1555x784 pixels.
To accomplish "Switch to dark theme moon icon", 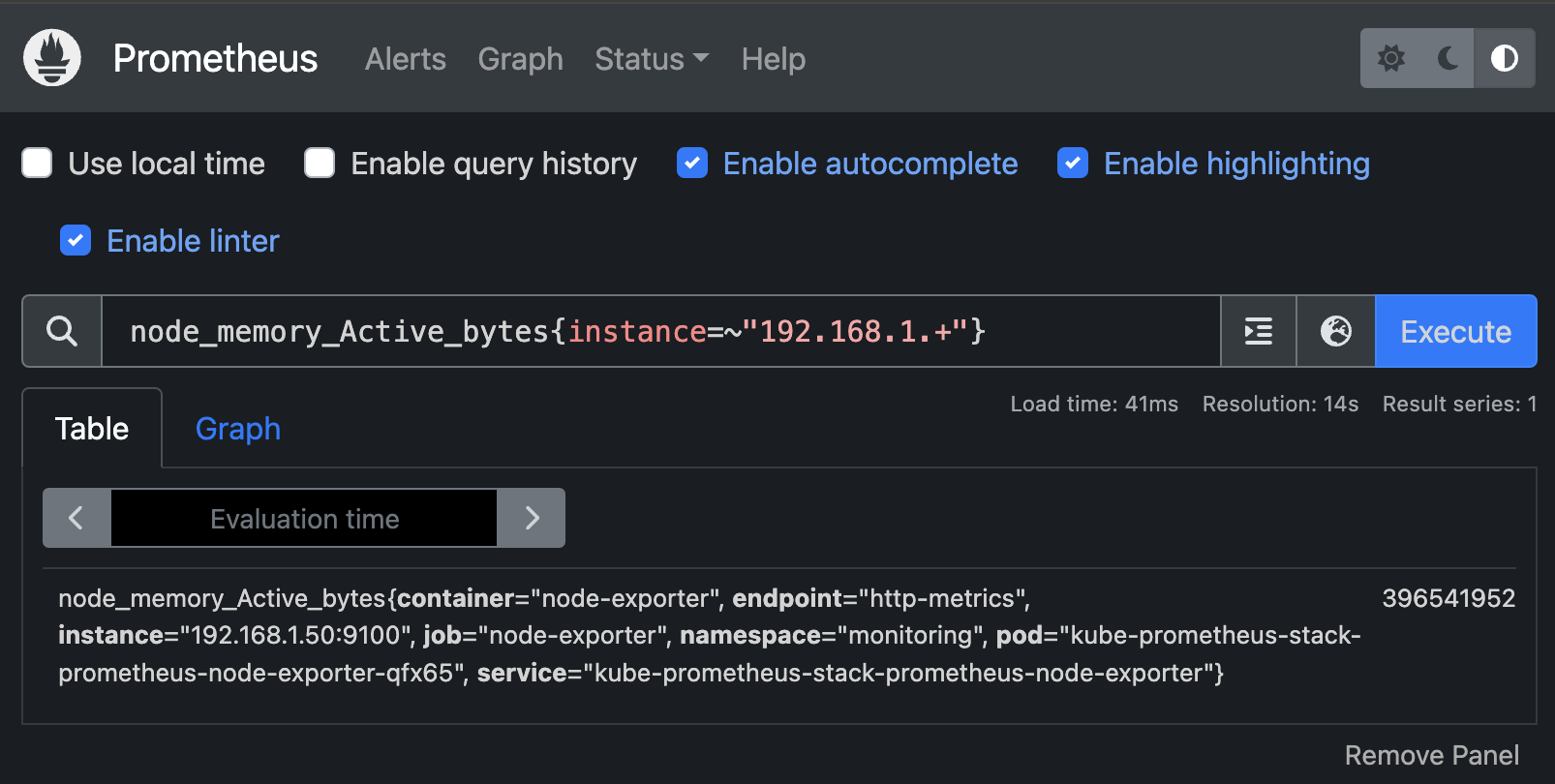I will point(1448,58).
